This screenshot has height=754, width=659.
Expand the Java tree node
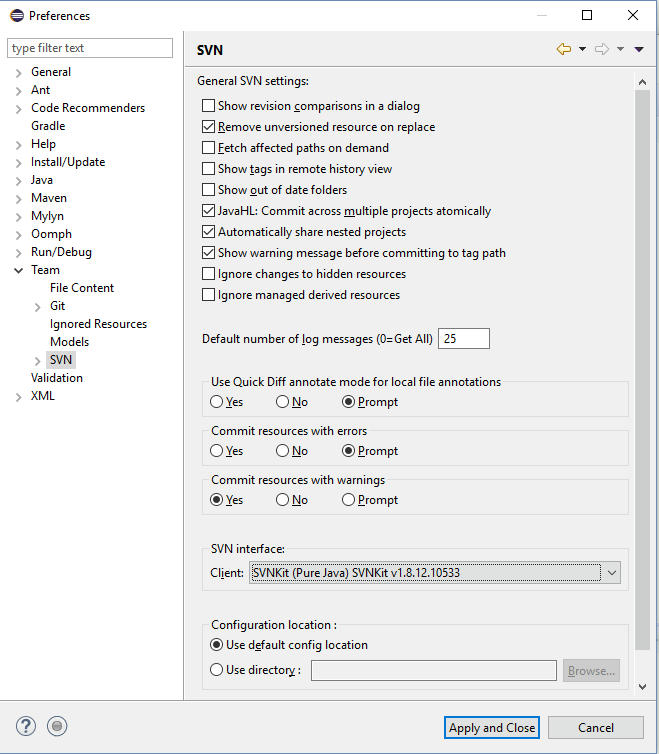pos(18,181)
